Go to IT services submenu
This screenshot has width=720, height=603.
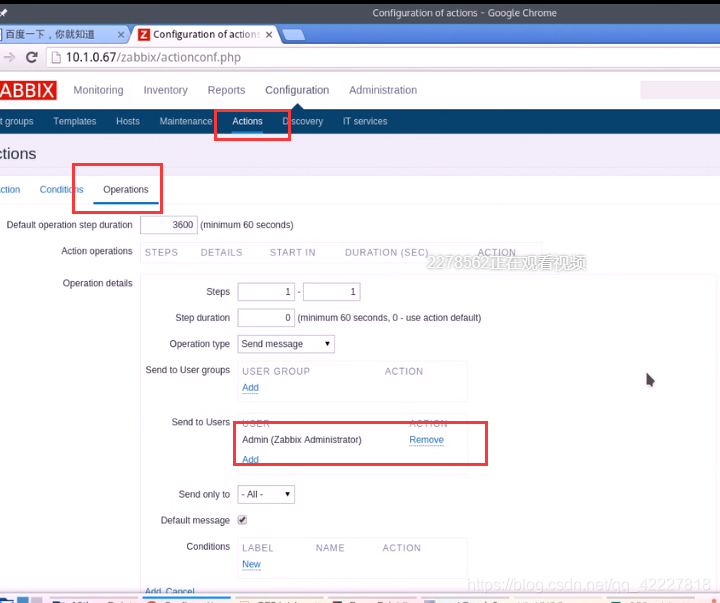point(365,121)
